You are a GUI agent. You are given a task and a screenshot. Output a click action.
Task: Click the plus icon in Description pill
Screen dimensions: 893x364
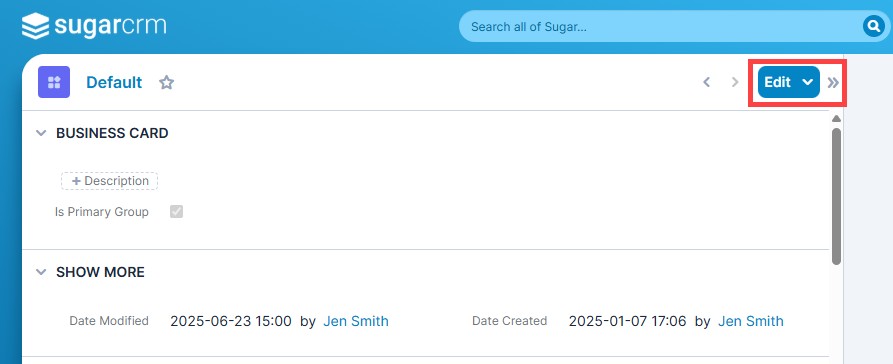(x=76, y=181)
